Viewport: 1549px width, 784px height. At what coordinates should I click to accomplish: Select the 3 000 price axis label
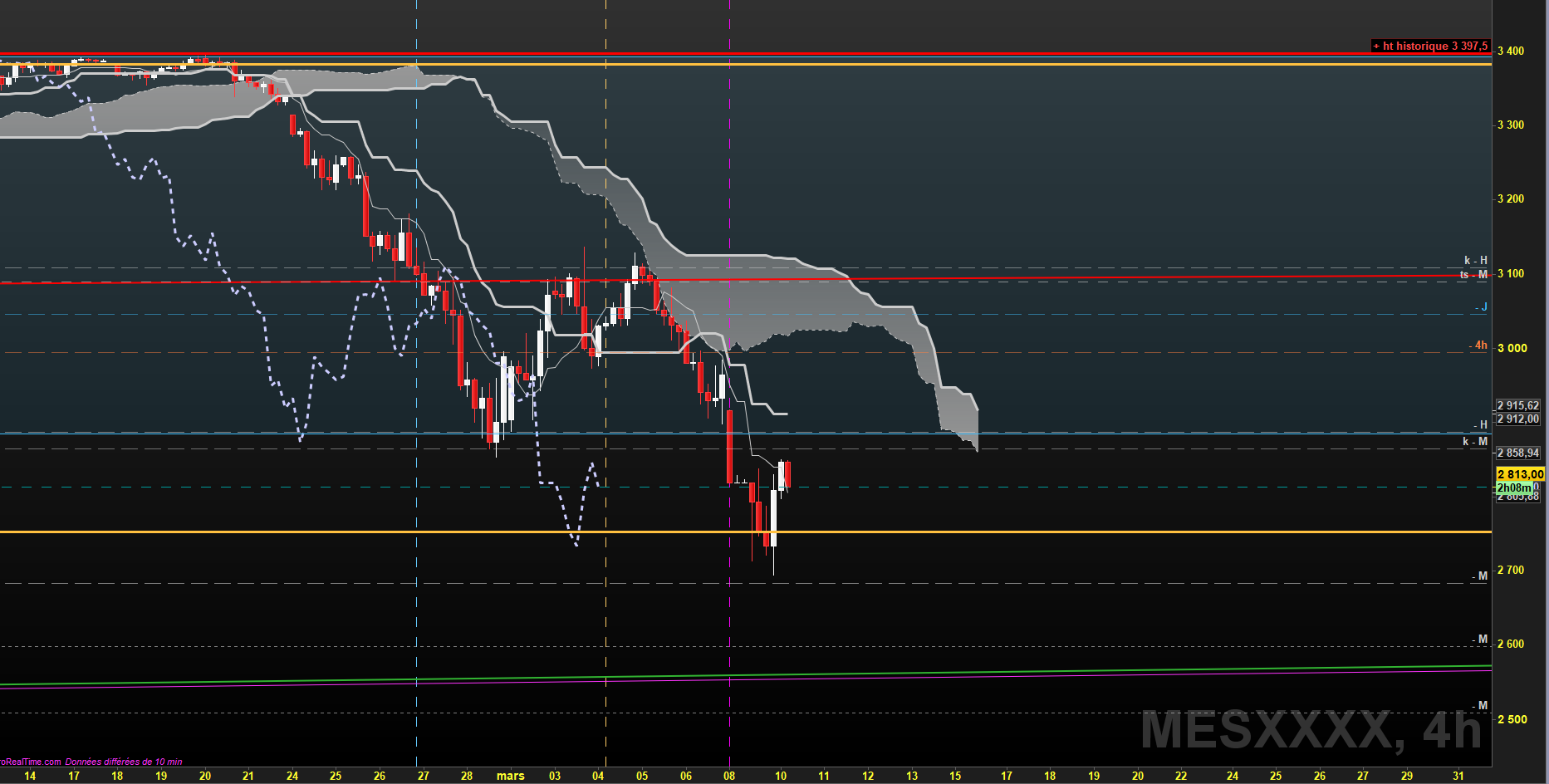pyautogui.click(x=1512, y=348)
